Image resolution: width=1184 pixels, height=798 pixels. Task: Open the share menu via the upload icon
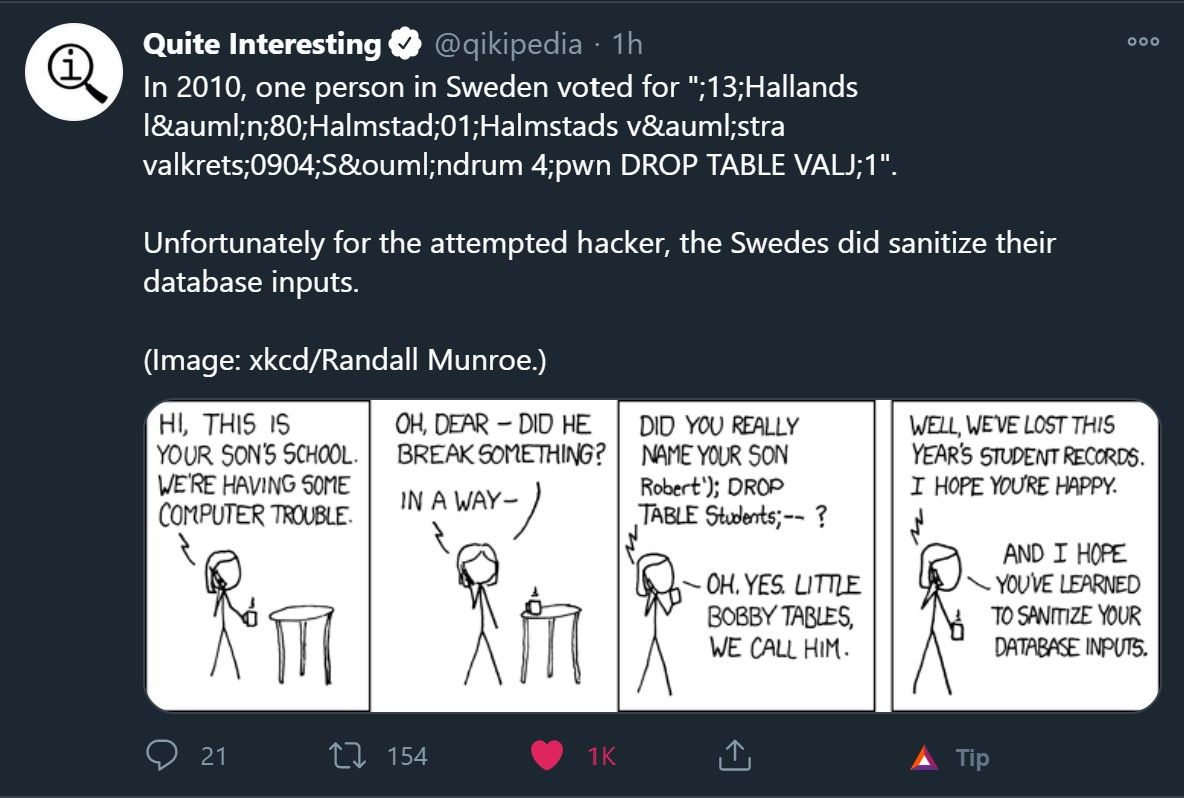pyautogui.click(x=734, y=757)
